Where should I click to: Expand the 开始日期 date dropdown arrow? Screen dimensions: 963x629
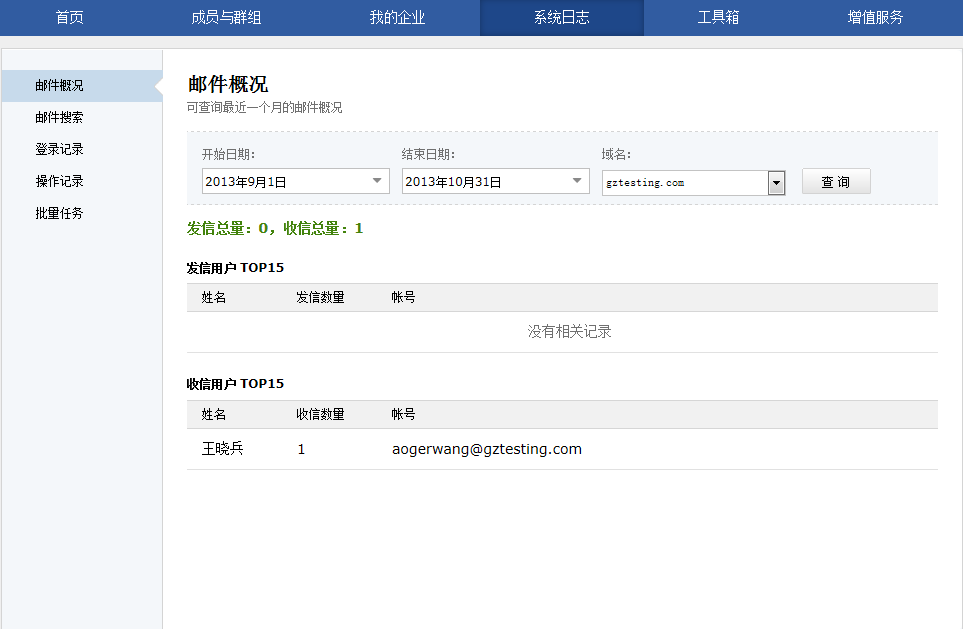377,181
